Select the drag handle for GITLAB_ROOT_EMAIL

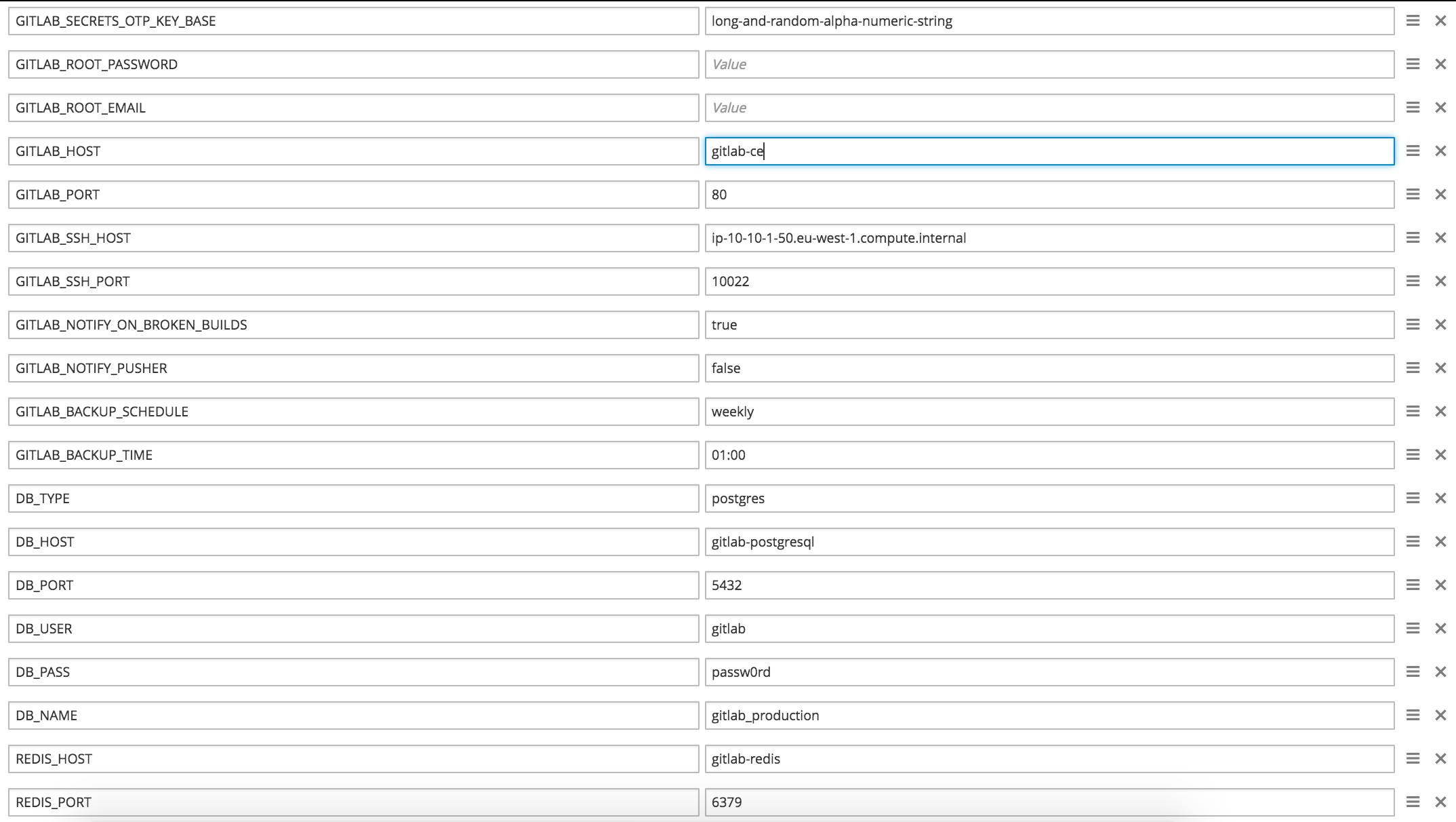click(x=1413, y=108)
